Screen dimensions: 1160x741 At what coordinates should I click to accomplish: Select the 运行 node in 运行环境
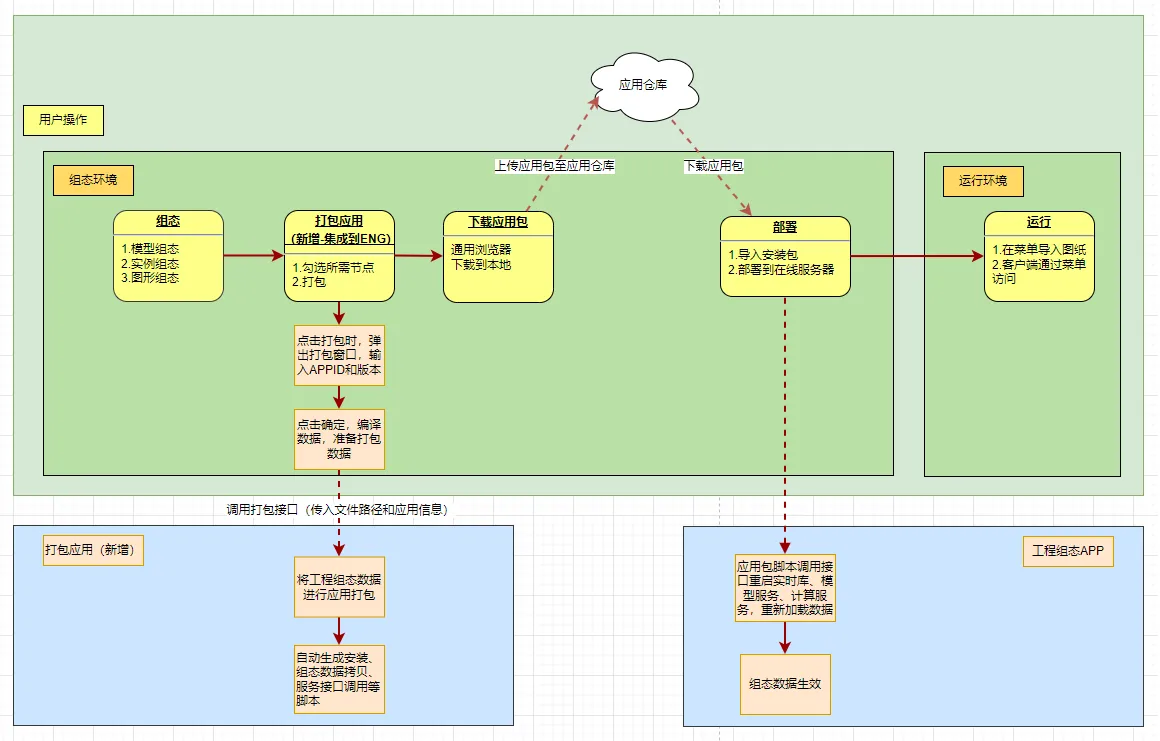[1039, 256]
